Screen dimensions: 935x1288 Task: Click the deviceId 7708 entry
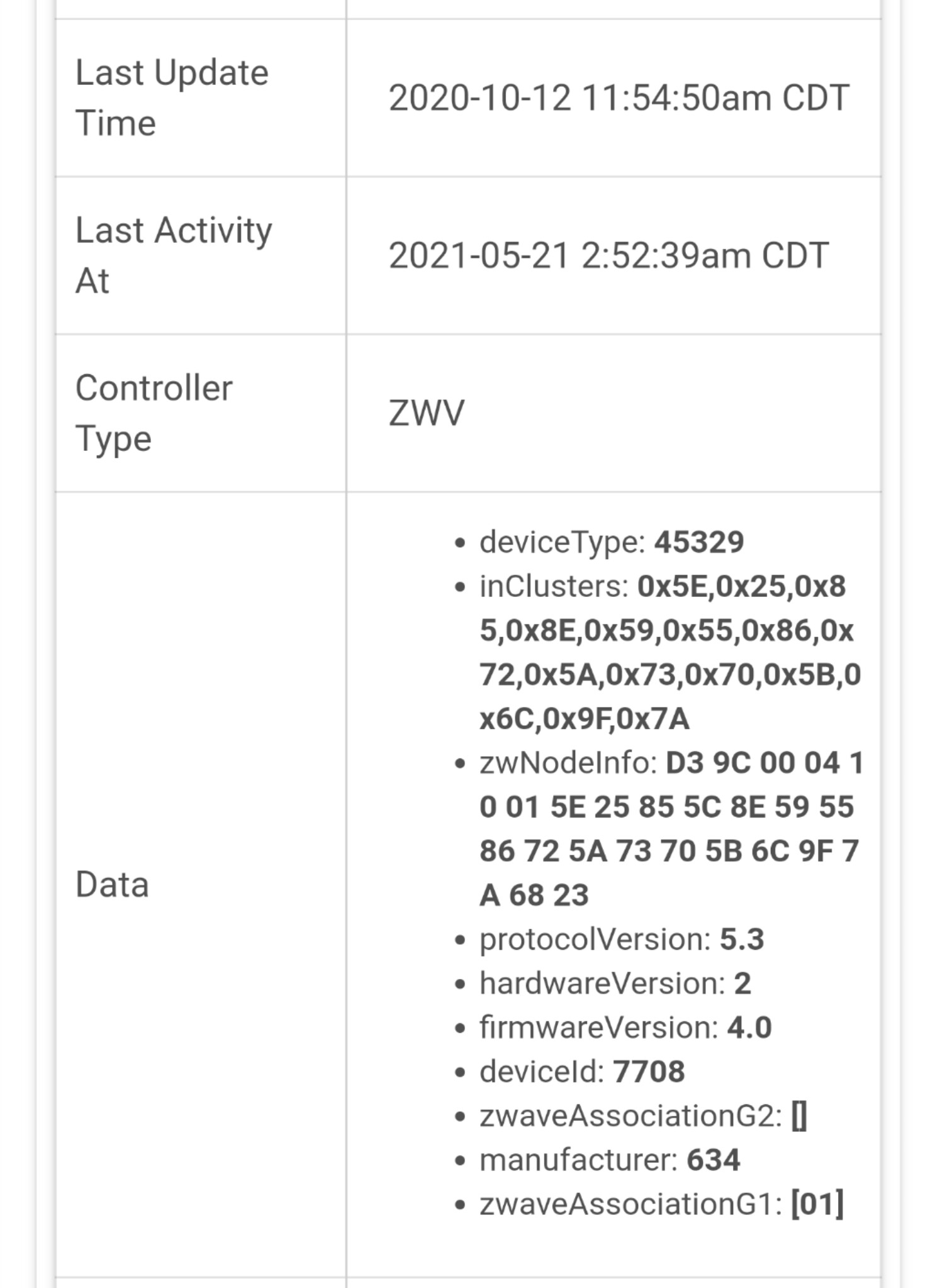tap(582, 1072)
